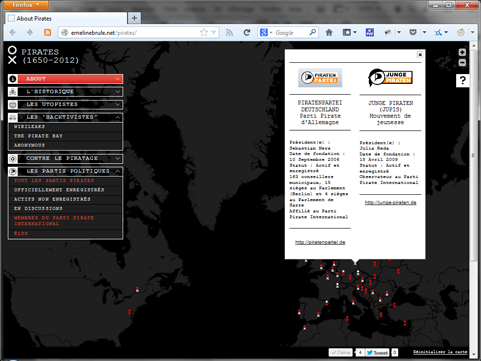Viewport: 481px width, 361px height.
Task: Reload the page with refresh icon
Action: [247, 32]
